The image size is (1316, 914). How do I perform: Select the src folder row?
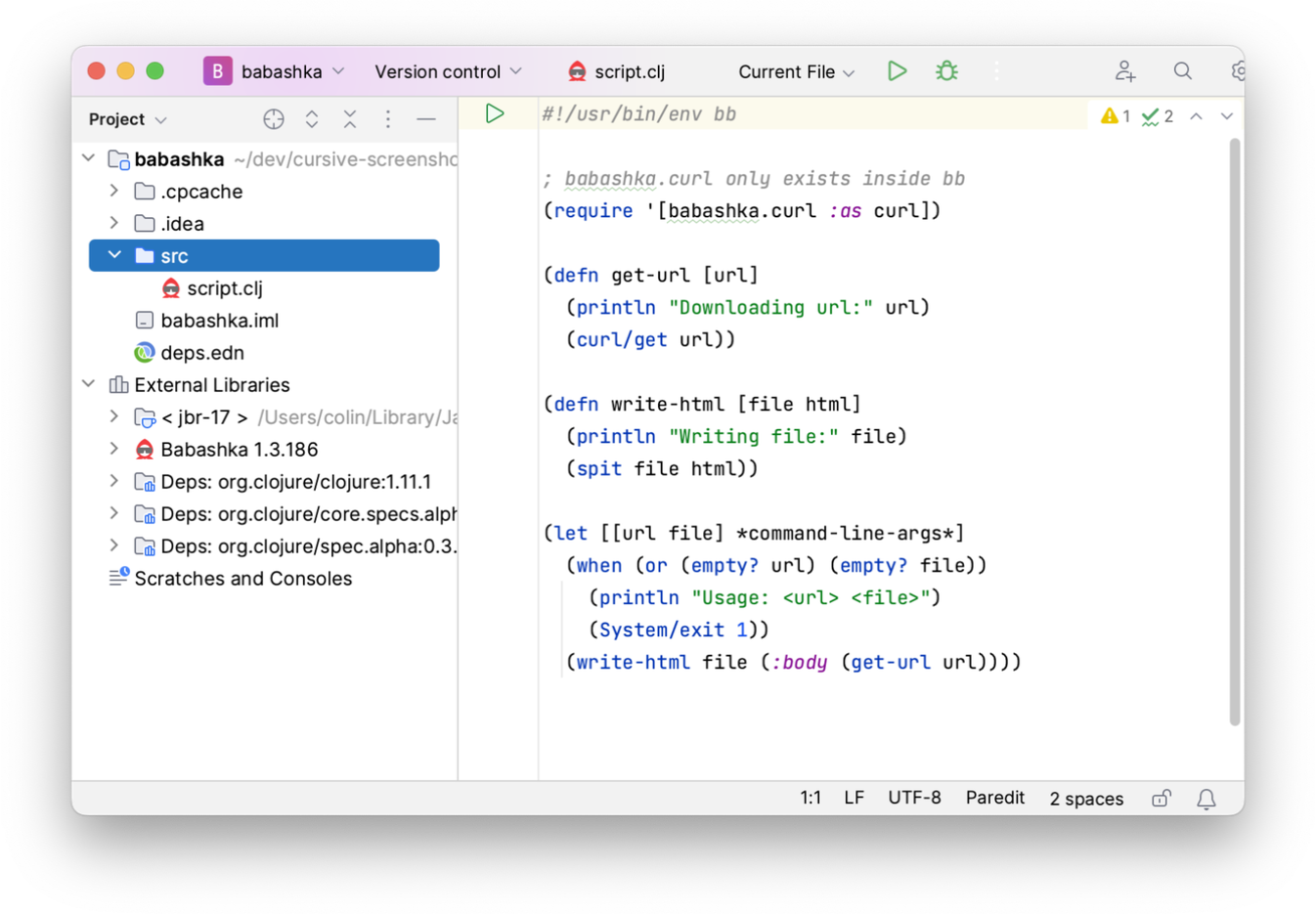point(264,256)
